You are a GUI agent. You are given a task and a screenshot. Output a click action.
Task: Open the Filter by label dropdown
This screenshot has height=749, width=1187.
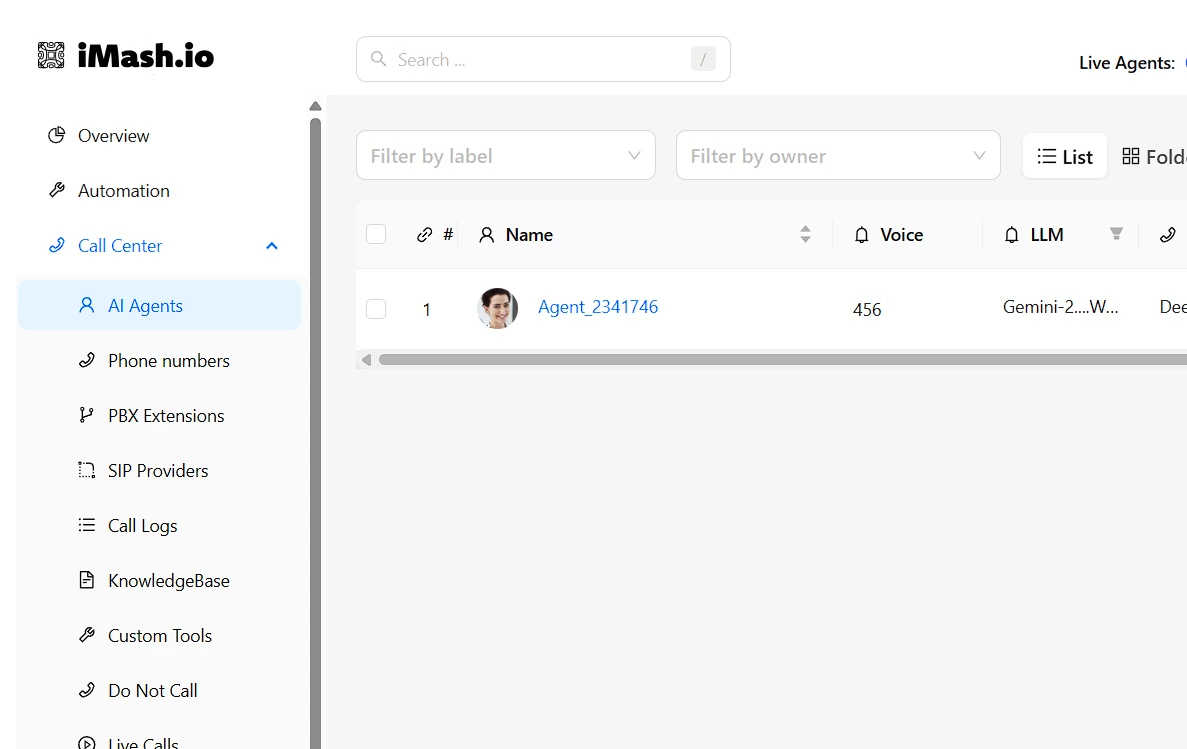[x=505, y=156]
